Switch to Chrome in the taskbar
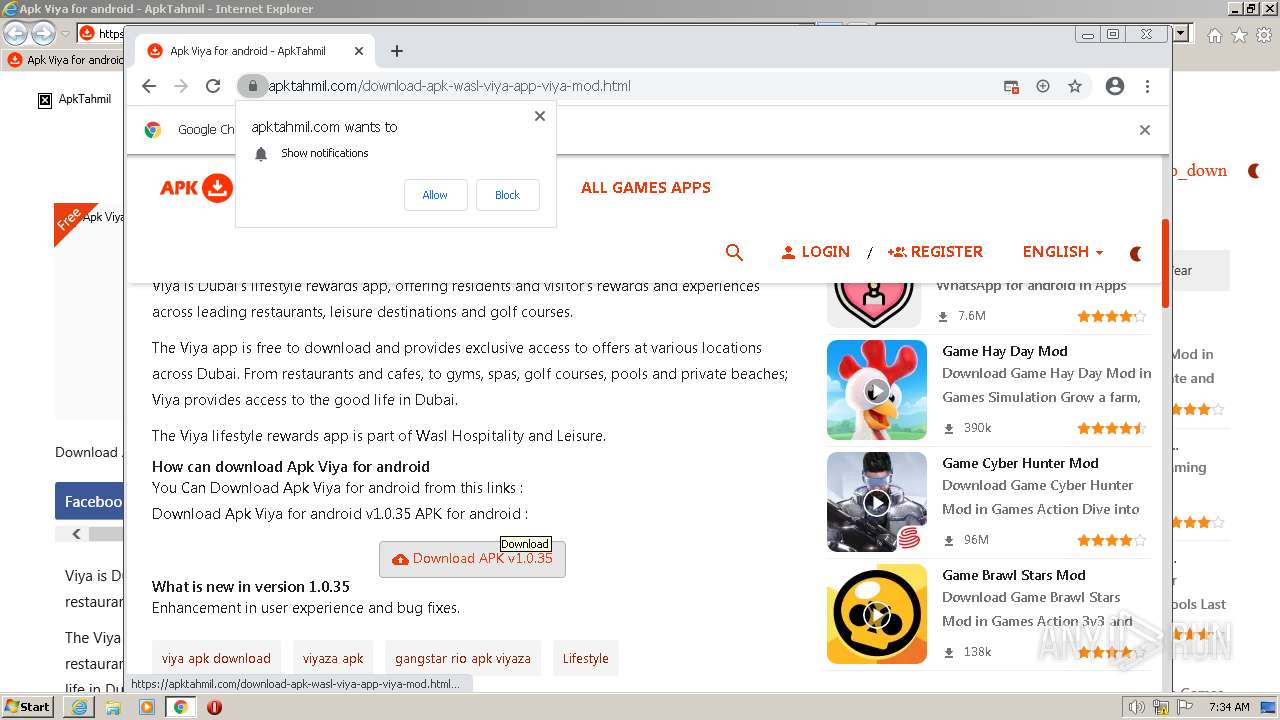The height and width of the screenshot is (720, 1280). click(180, 707)
